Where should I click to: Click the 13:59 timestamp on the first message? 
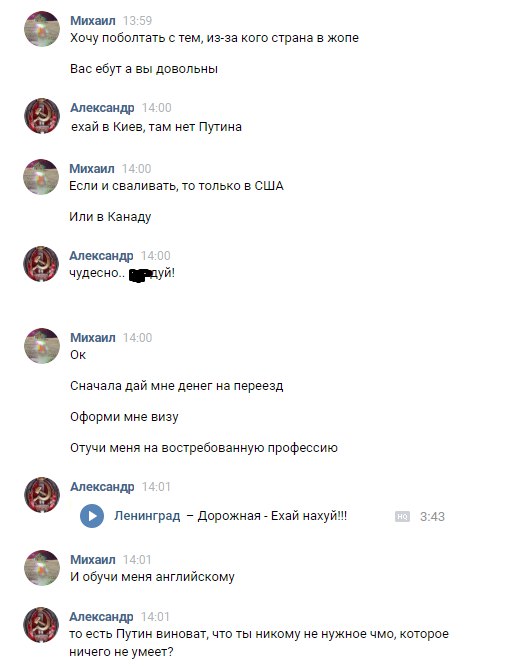(x=138, y=21)
